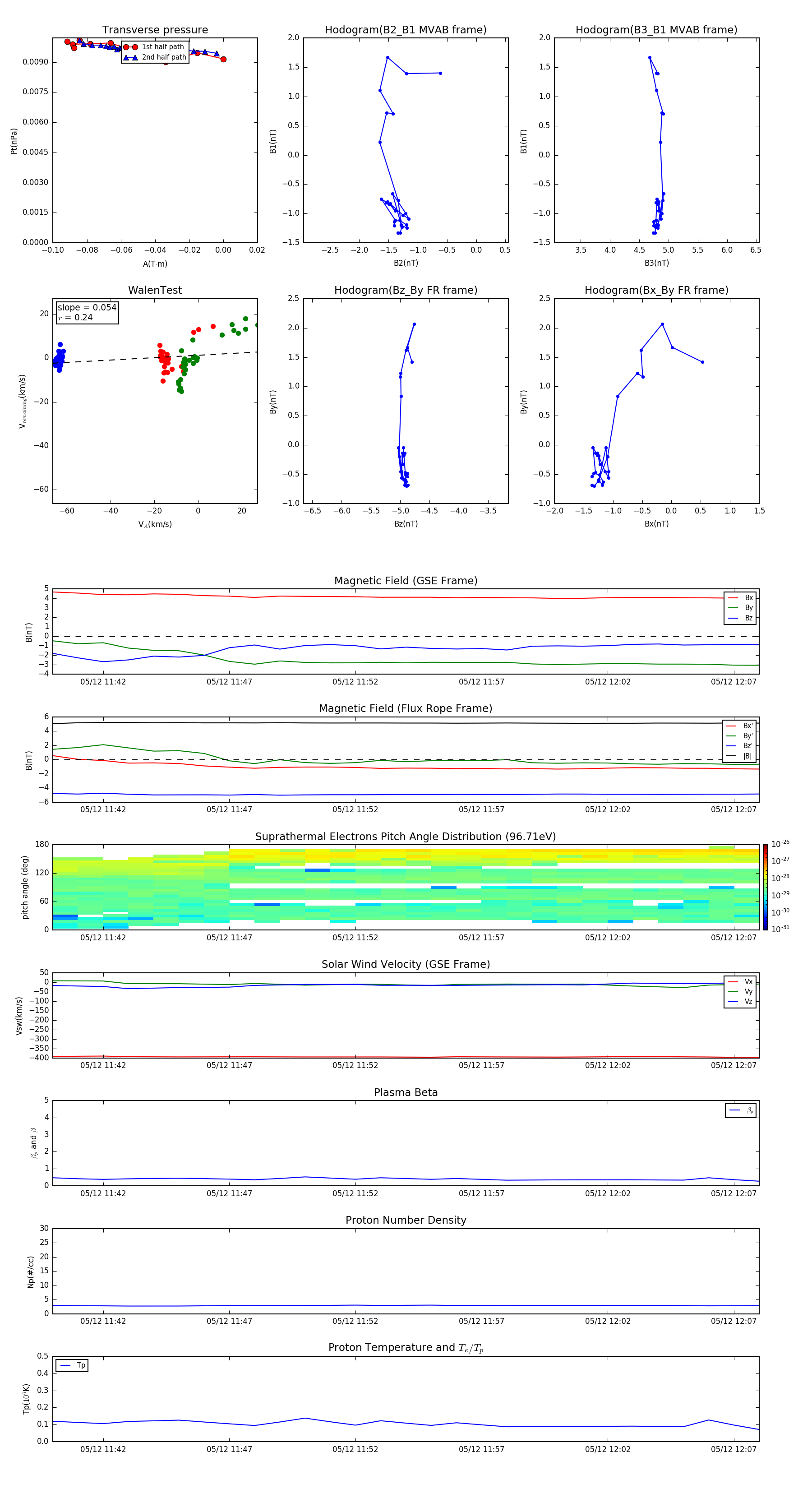
Task: Select the '10^-26' colorbar label
Action: point(780,844)
